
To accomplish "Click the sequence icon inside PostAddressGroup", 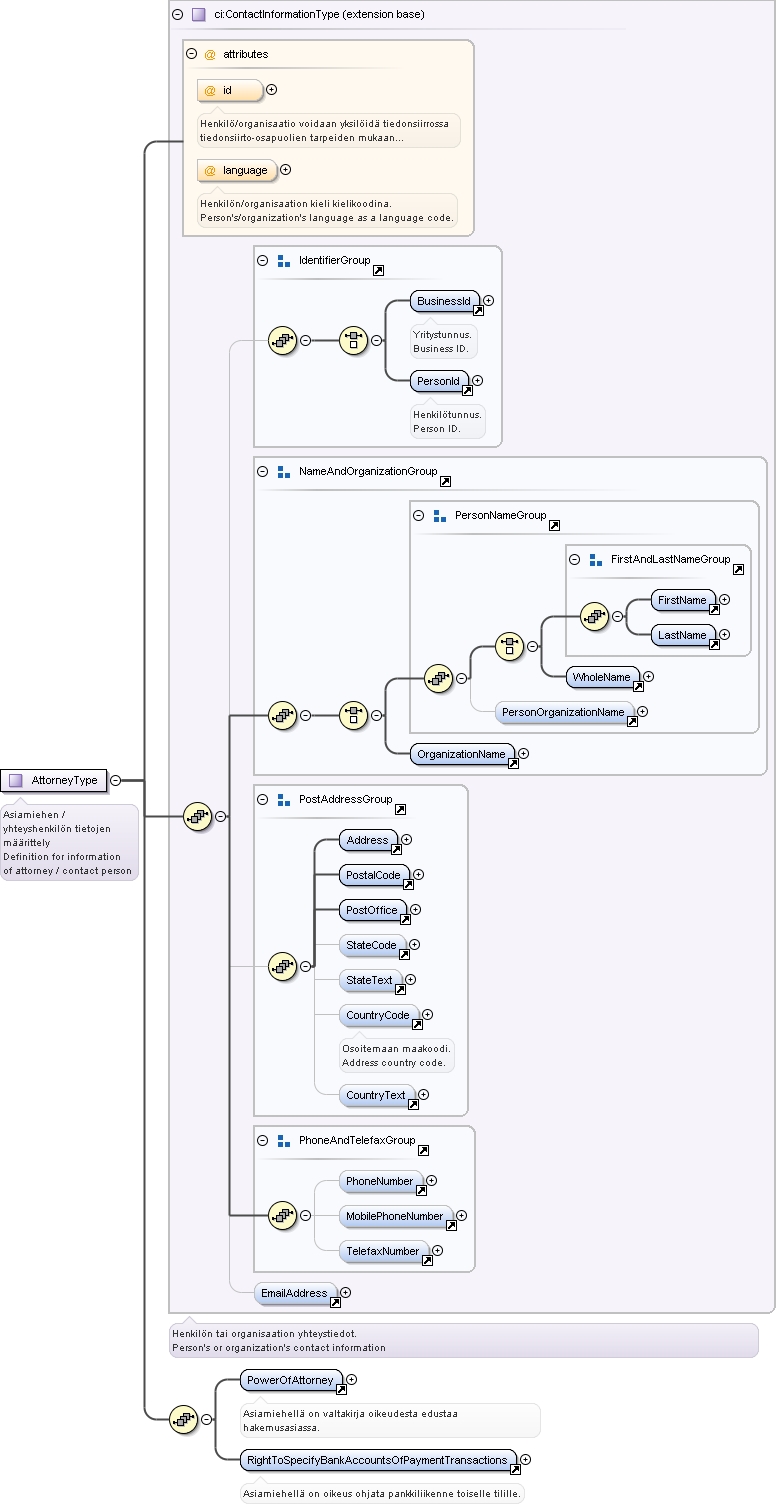I will click(x=283, y=966).
